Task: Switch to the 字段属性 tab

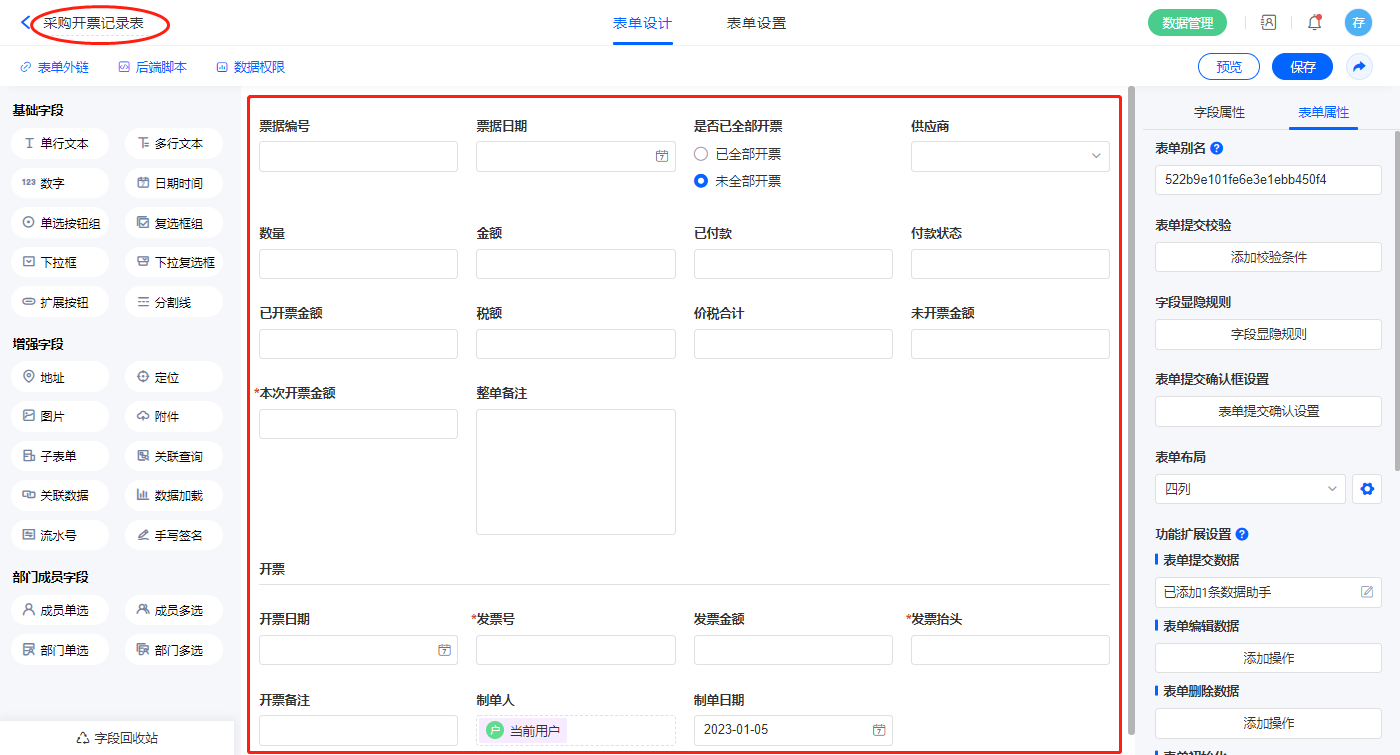Action: point(1219,112)
